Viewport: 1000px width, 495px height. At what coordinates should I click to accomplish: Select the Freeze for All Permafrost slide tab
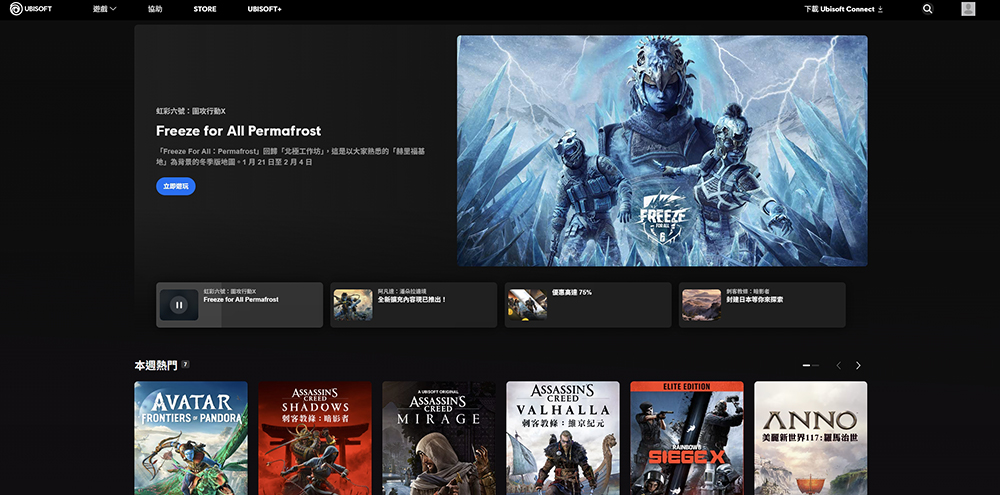coord(239,305)
